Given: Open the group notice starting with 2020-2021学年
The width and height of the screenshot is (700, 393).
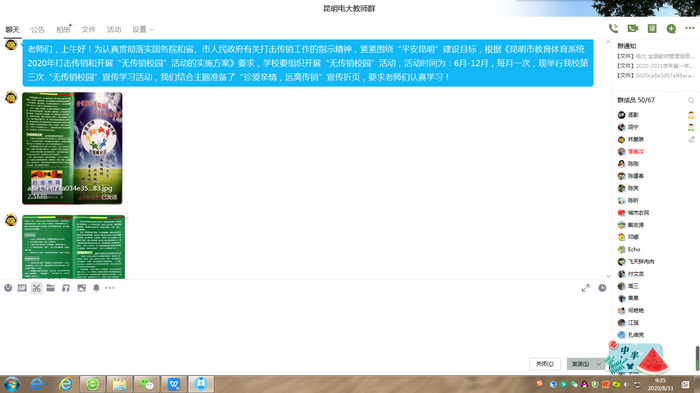Looking at the screenshot, I should (x=655, y=66).
